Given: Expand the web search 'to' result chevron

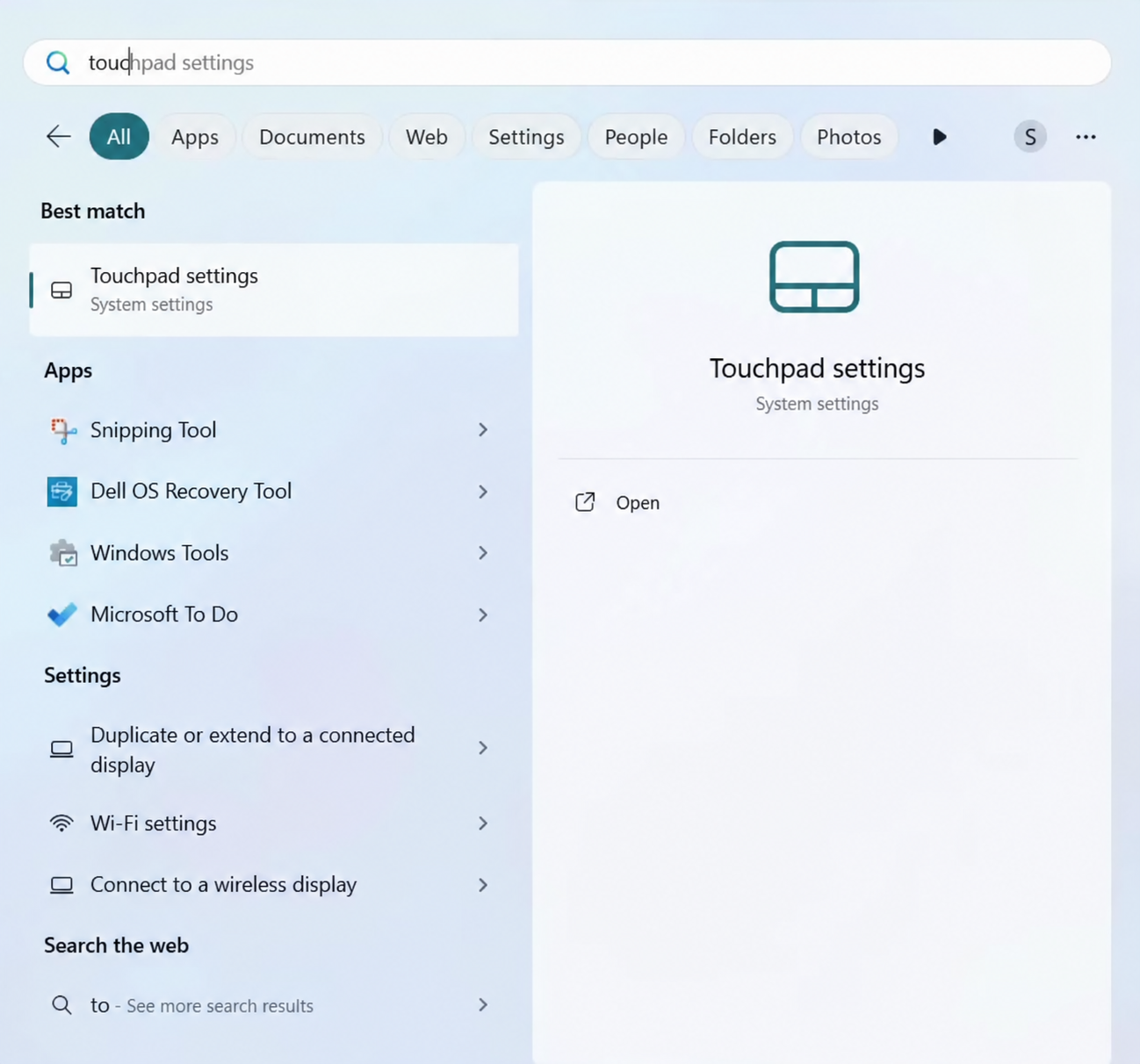Looking at the screenshot, I should (483, 1004).
